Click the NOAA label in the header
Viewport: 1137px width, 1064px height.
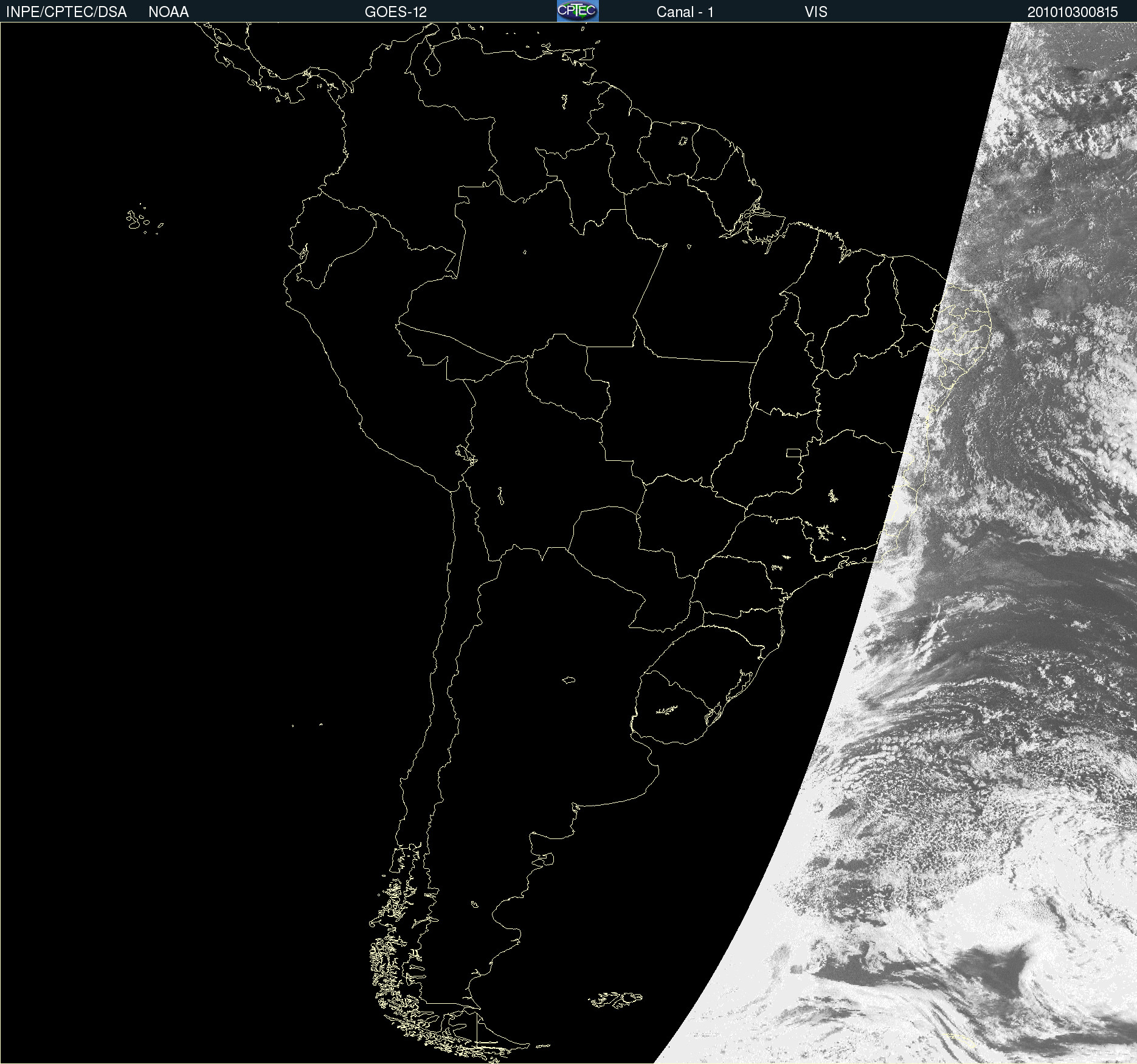[168, 12]
